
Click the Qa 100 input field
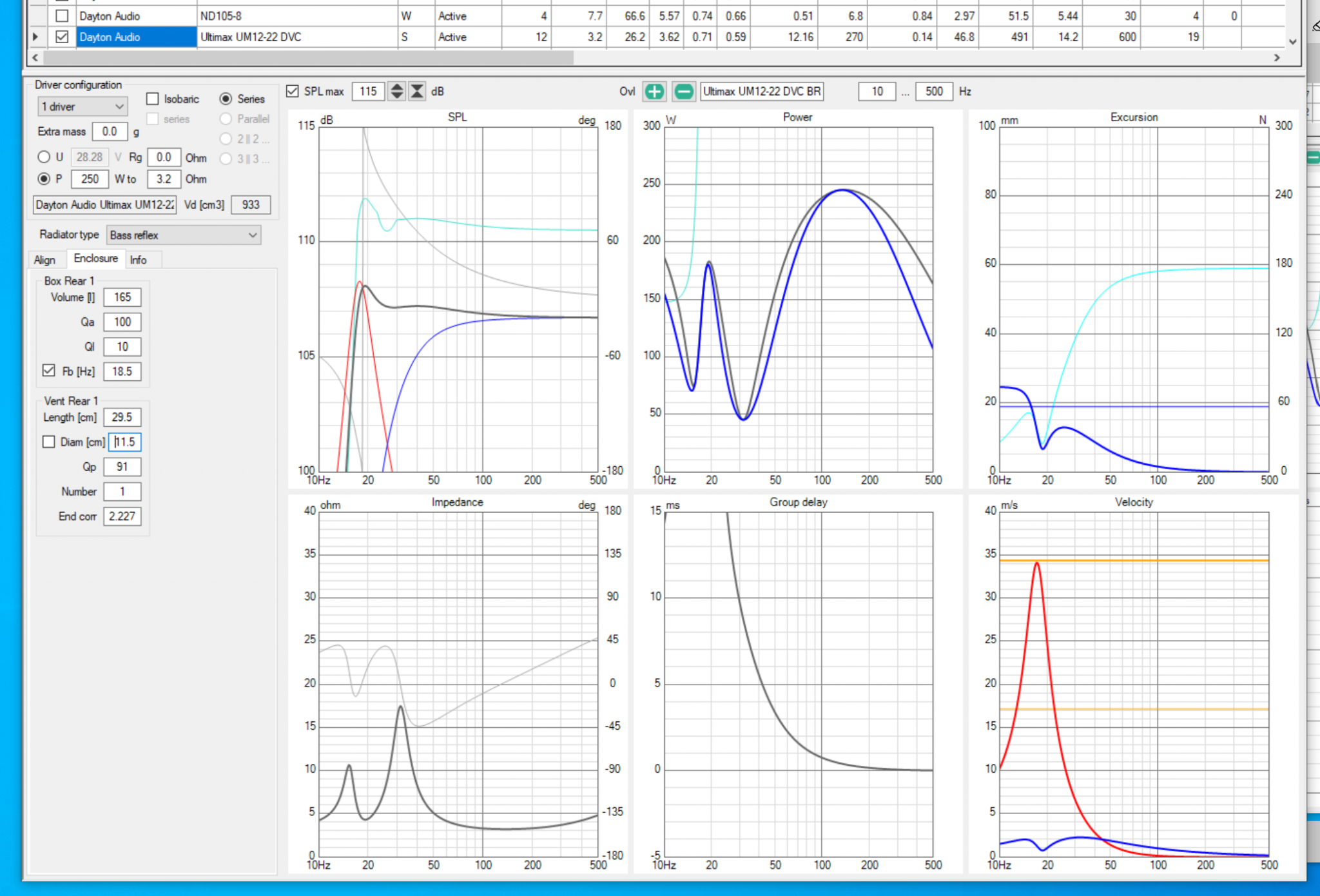point(122,322)
